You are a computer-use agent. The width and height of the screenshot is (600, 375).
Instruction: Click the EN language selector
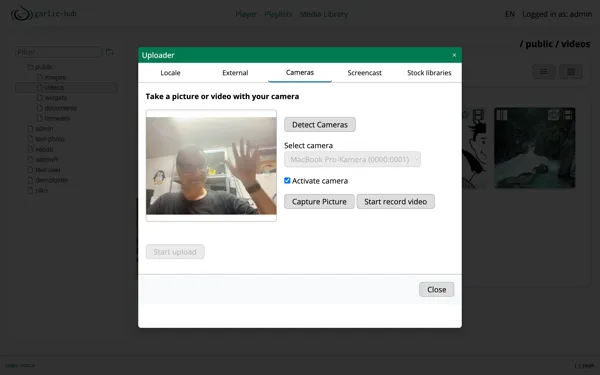(x=510, y=14)
